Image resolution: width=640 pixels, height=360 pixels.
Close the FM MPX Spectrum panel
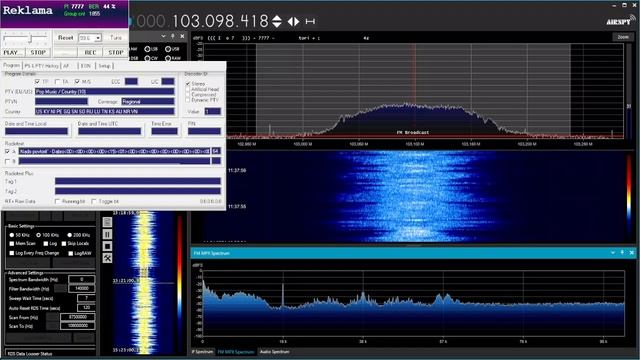click(631, 253)
